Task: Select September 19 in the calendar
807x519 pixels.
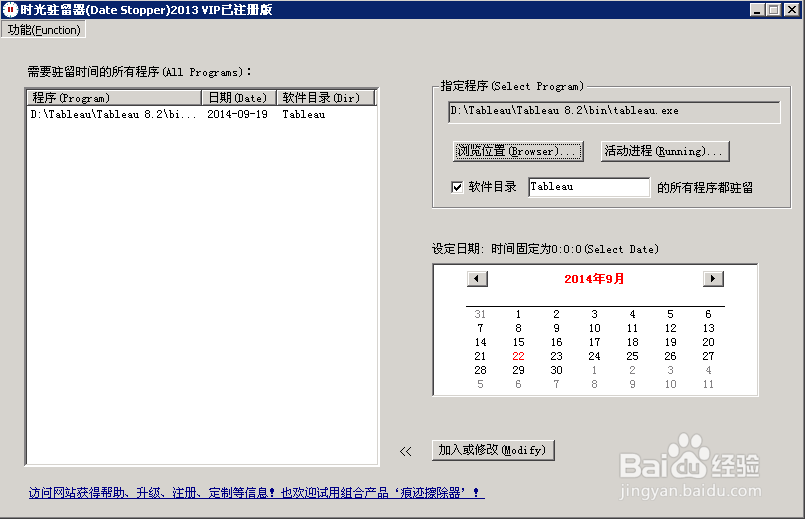Action: click(670, 342)
